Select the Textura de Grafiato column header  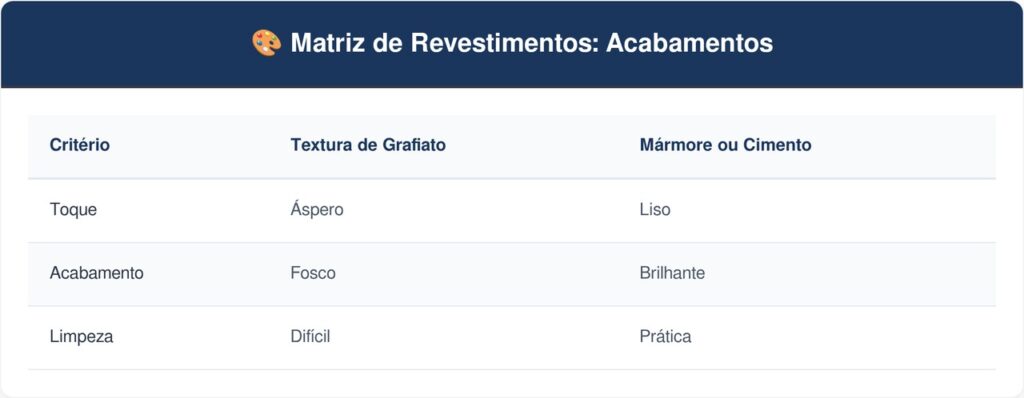[368, 145]
